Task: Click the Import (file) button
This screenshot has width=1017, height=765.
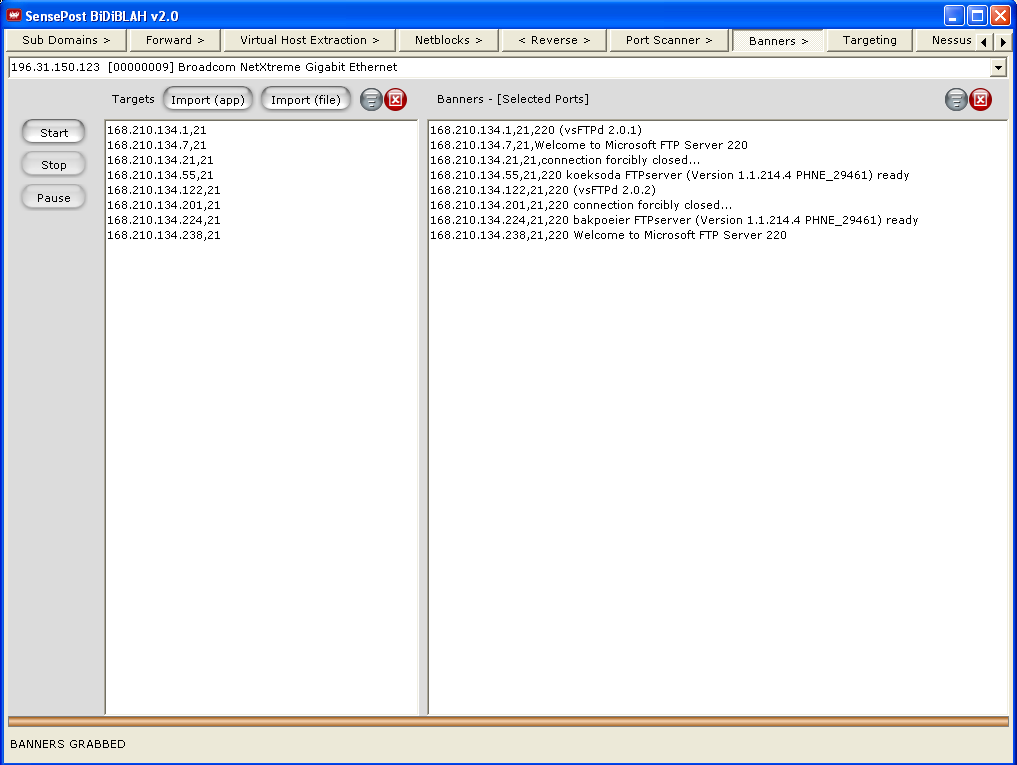Action: pos(306,100)
